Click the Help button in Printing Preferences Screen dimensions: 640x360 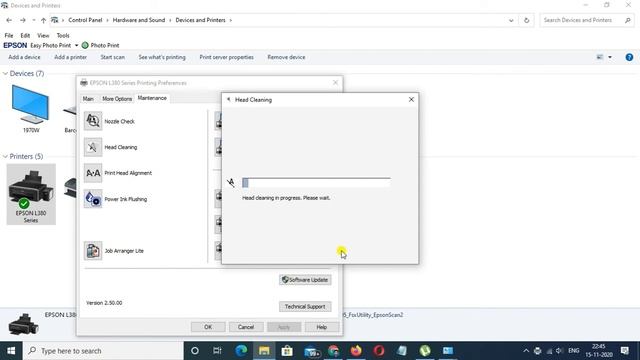click(322, 327)
